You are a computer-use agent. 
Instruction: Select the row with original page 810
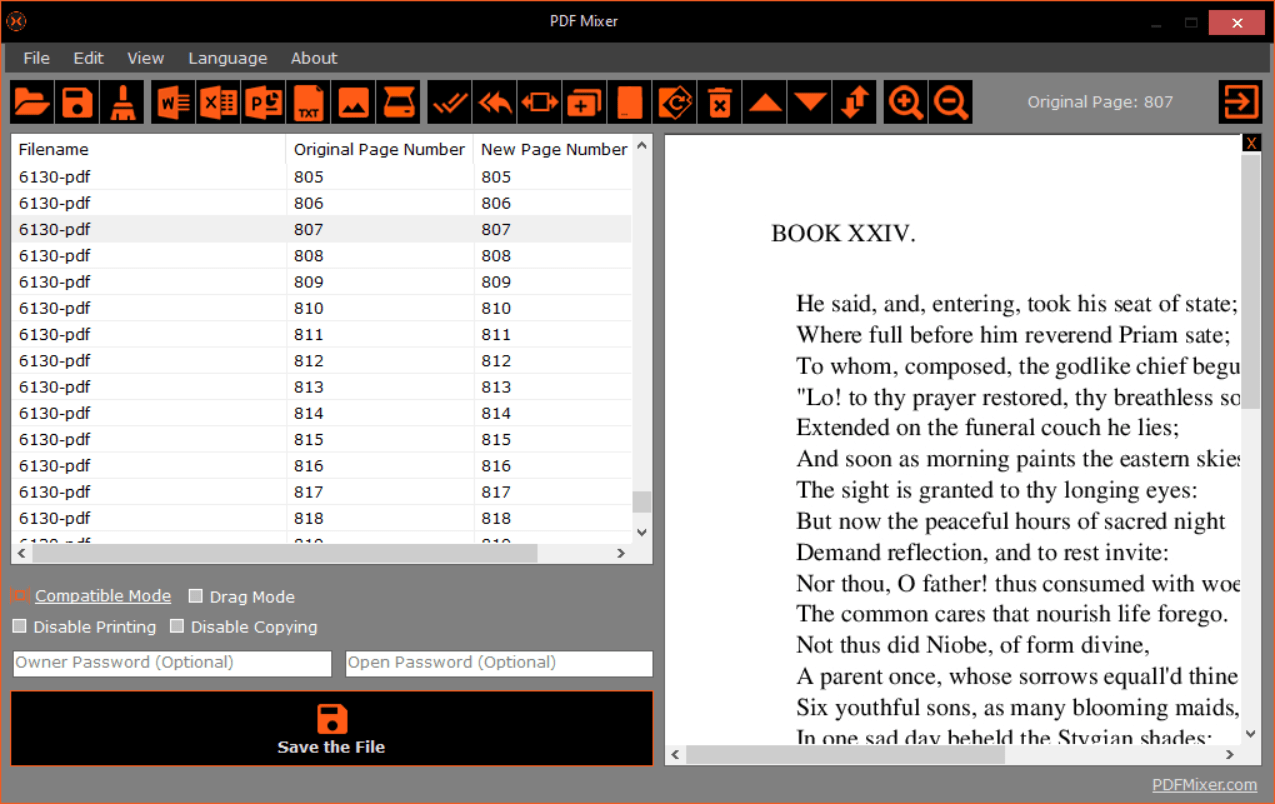(322, 308)
